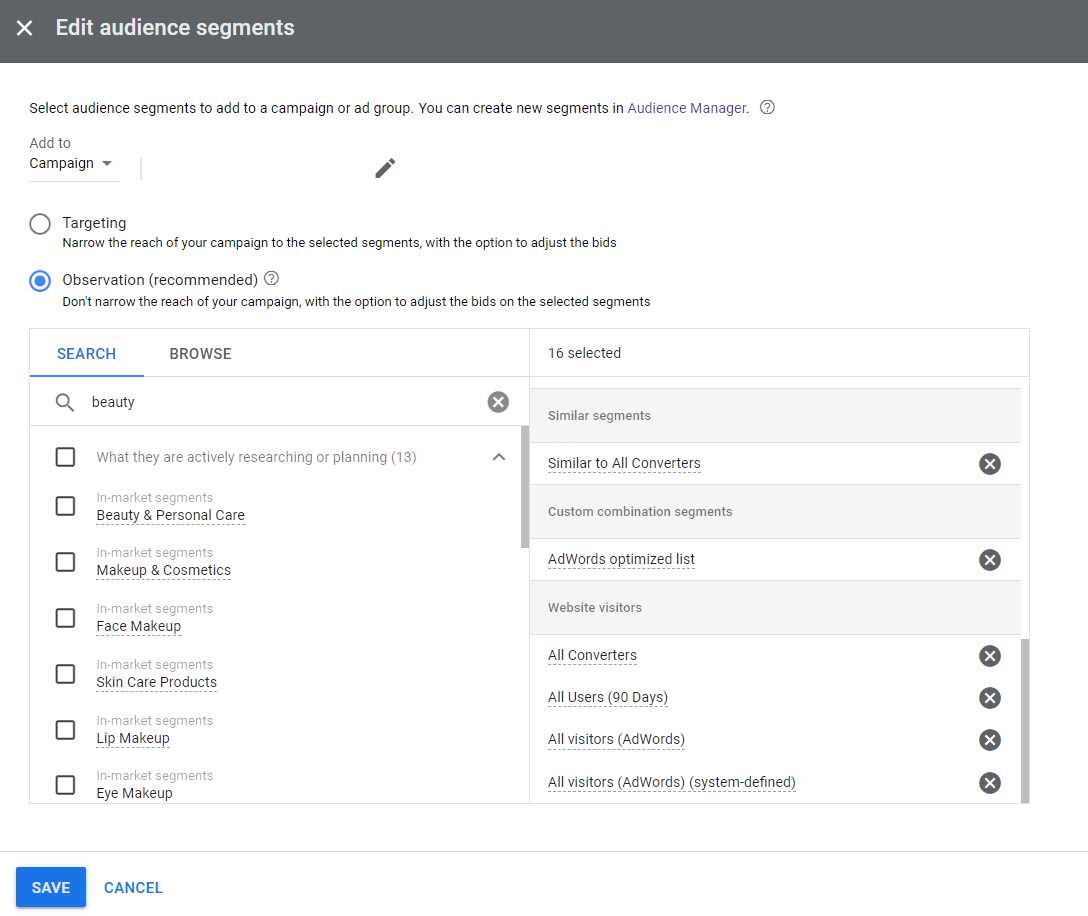Image resolution: width=1088 pixels, height=916 pixels.
Task: Click AdWords optimized list text
Action: (621, 559)
